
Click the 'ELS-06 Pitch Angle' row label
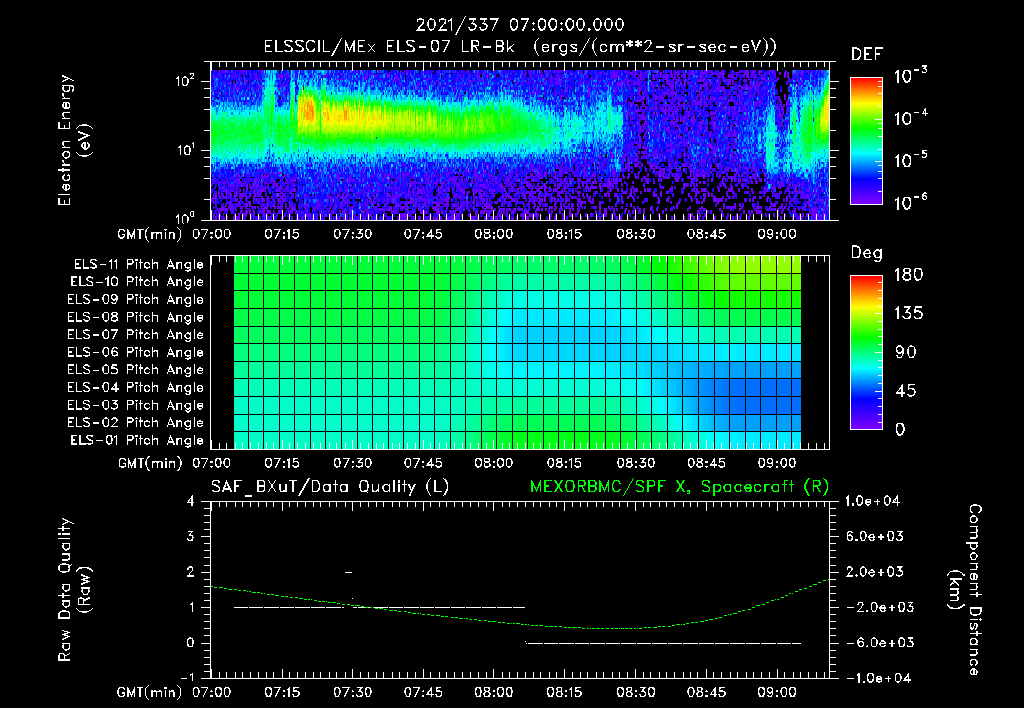point(136,352)
